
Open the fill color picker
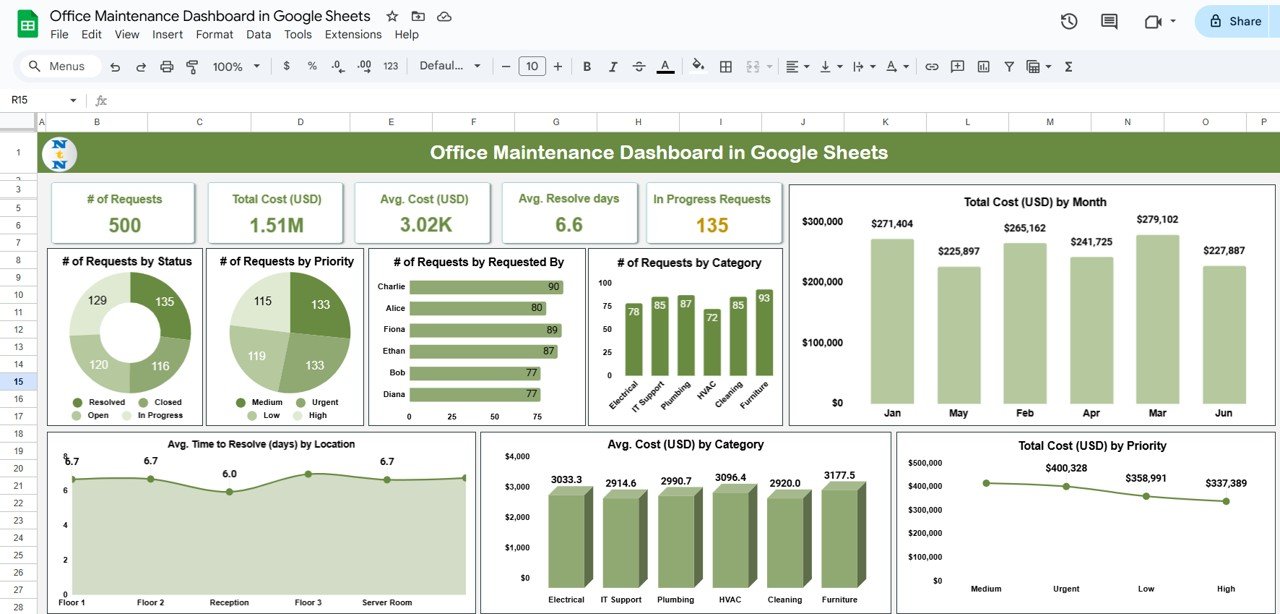(x=697, y=66)
